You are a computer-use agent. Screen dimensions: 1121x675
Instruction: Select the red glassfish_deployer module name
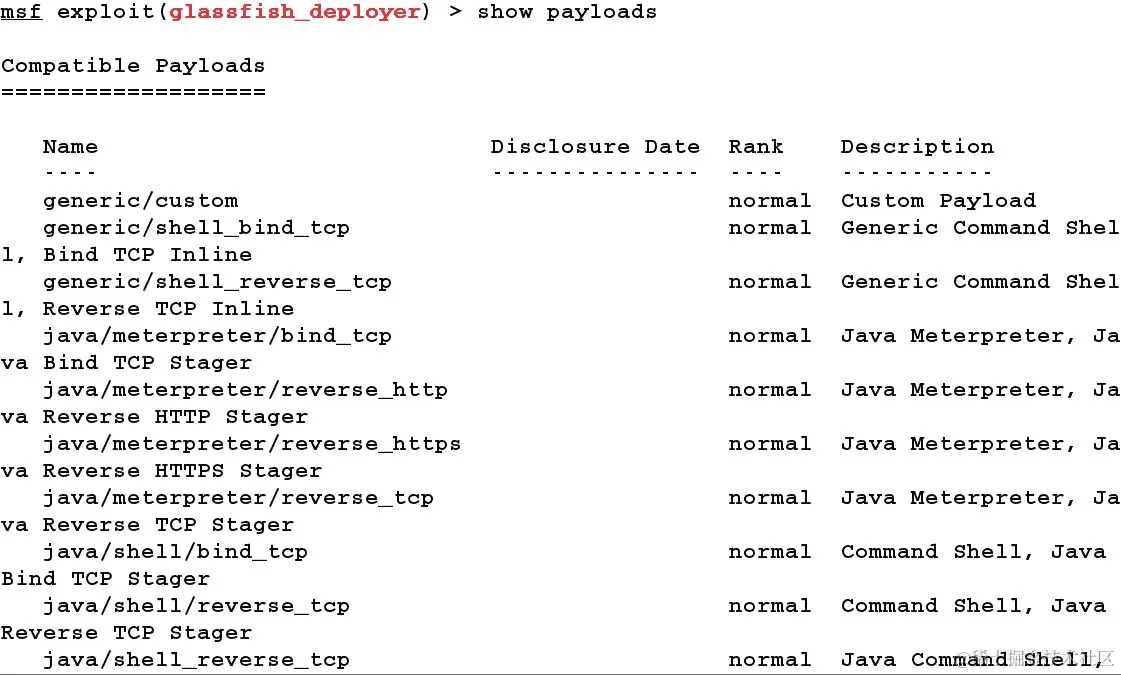tap(295, 13)
